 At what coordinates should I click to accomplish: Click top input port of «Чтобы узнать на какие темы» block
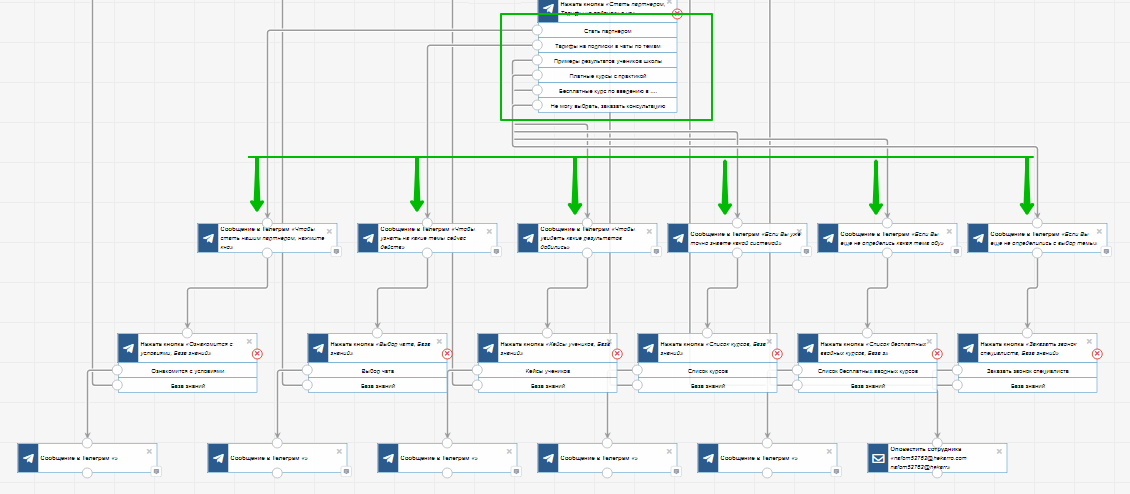tap(427, 223)
